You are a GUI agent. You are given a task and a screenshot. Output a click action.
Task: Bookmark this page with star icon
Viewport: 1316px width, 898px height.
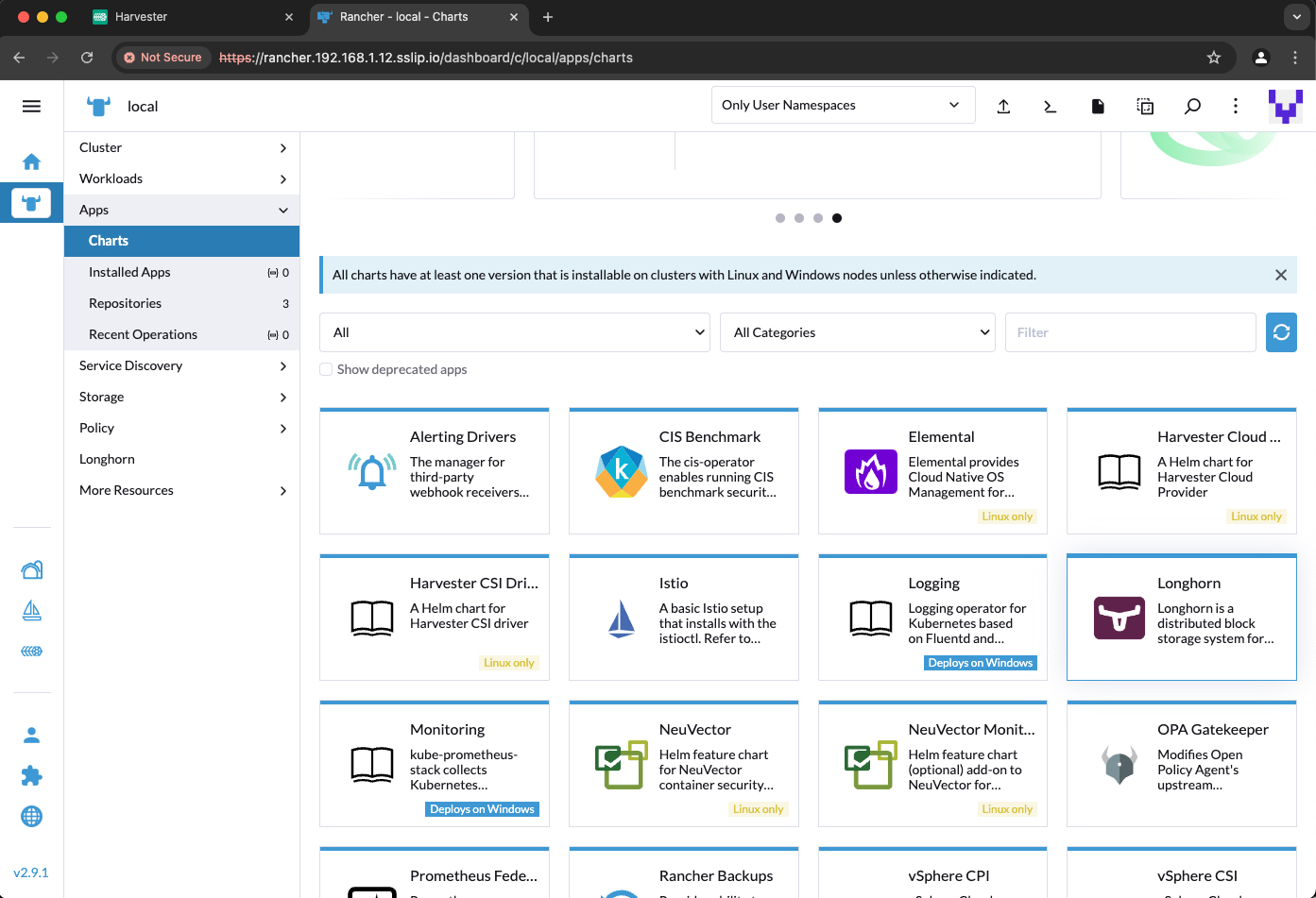1214,58
